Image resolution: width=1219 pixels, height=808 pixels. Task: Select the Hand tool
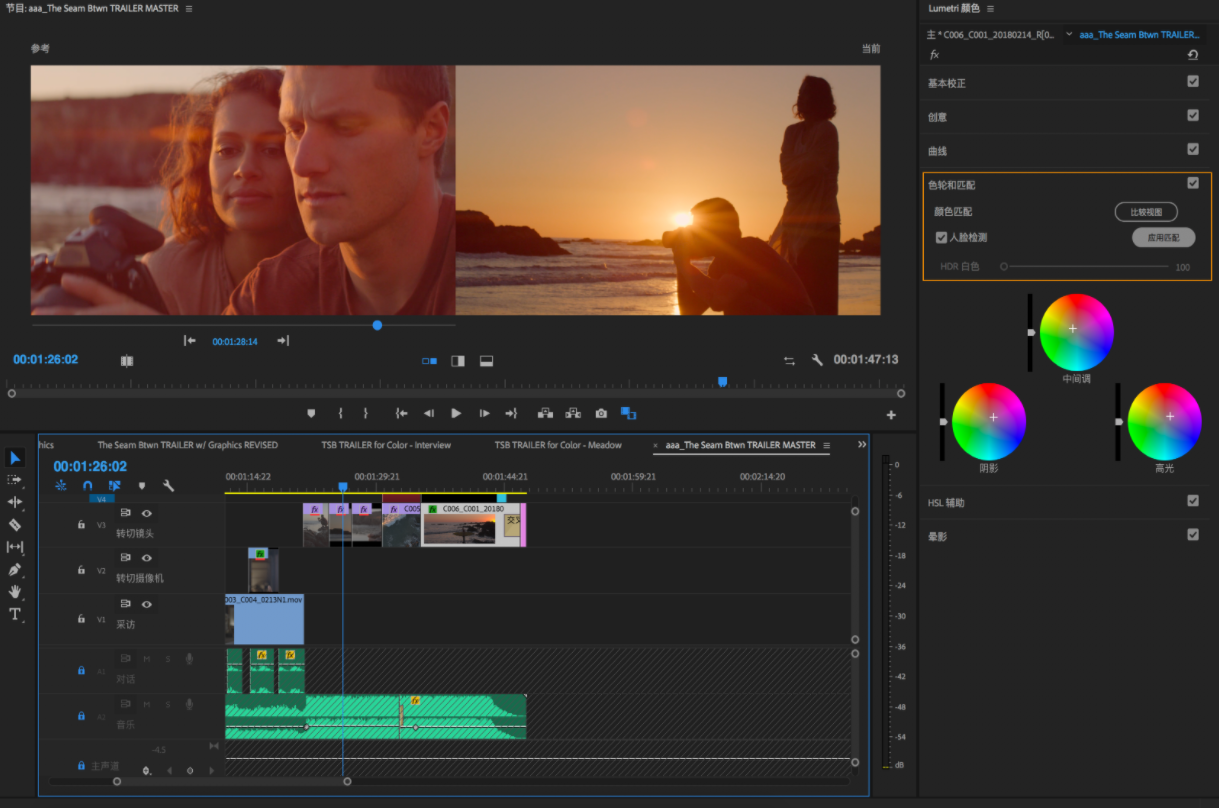tap(15, 591)
